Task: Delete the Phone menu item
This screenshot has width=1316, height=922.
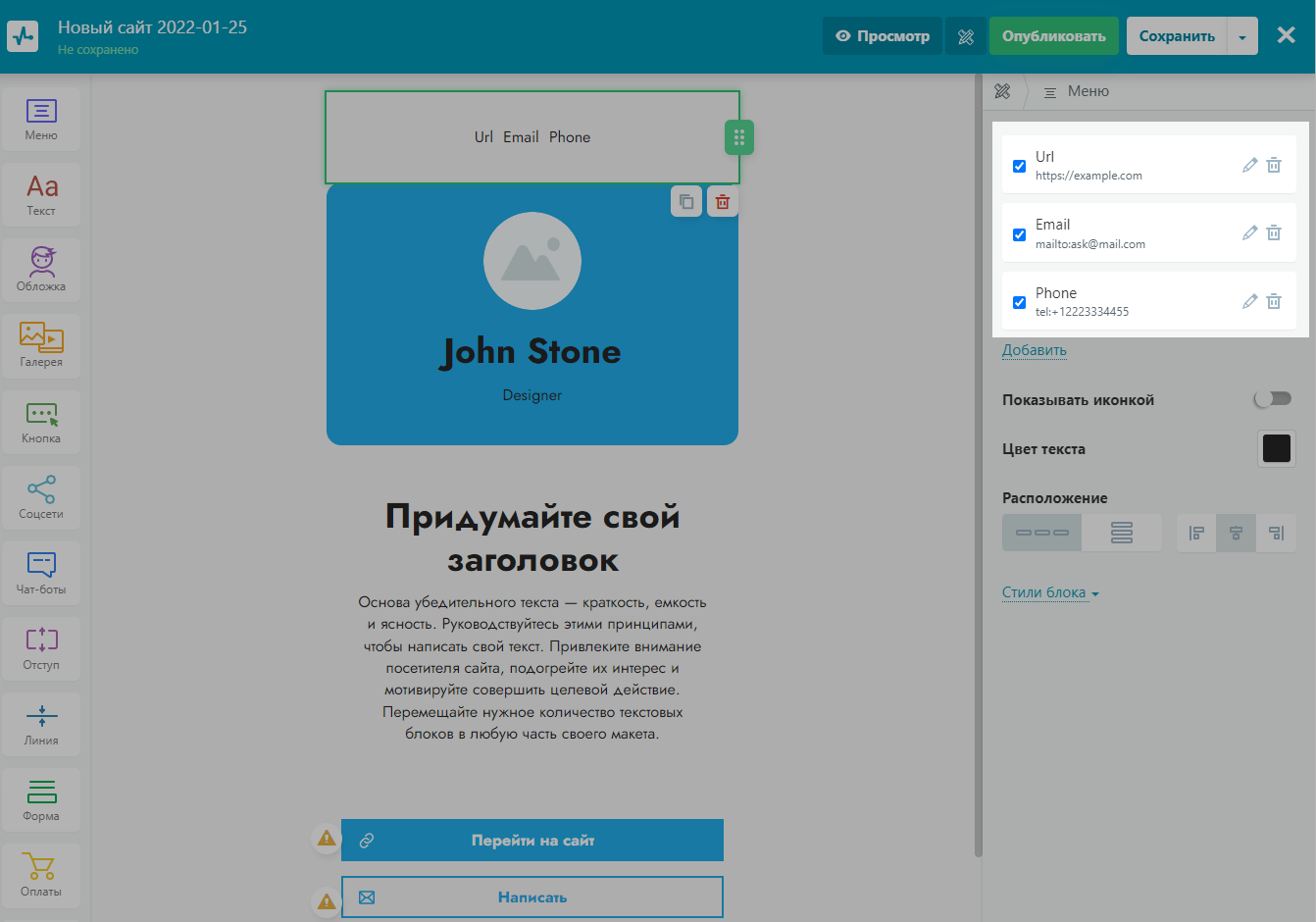Action: [x=1274, y=301]
